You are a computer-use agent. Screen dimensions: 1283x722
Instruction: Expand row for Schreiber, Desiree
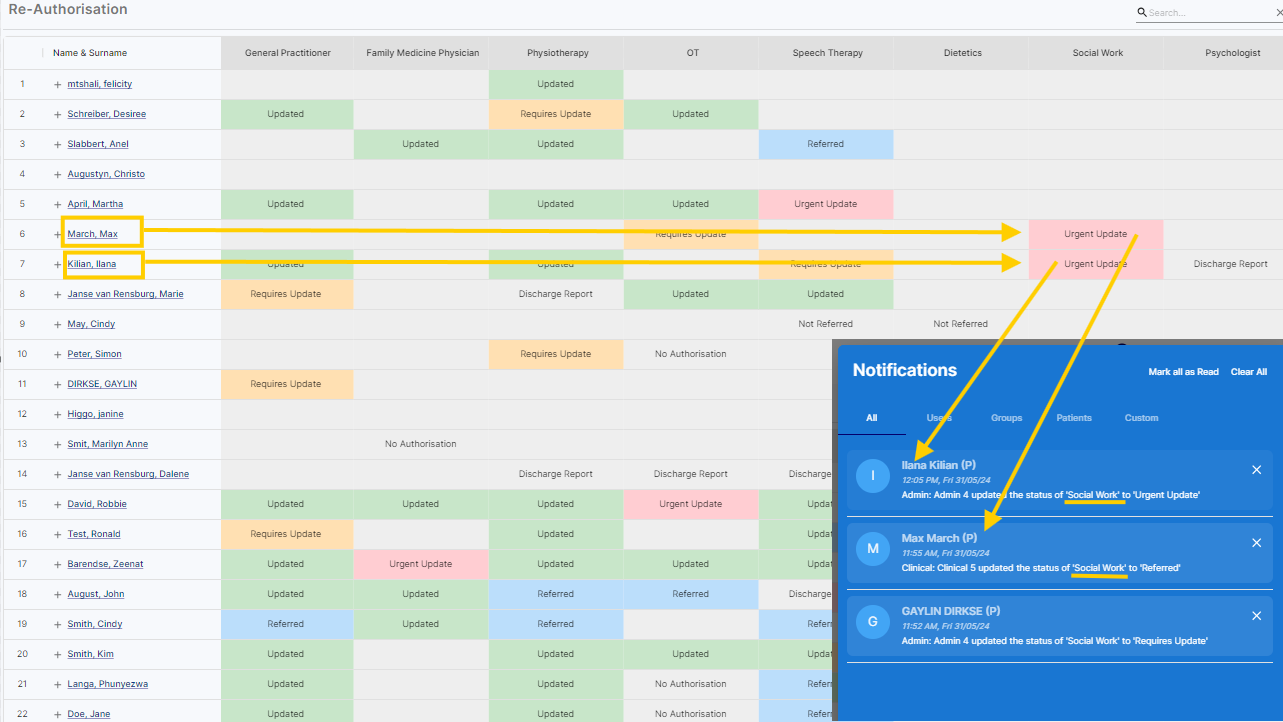coord(57,114)
